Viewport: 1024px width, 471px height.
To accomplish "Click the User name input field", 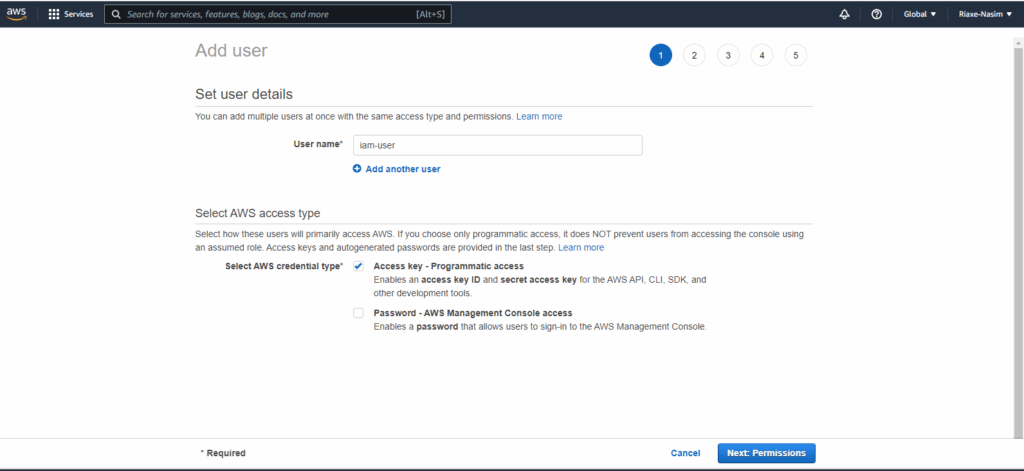I will (497, 145).
